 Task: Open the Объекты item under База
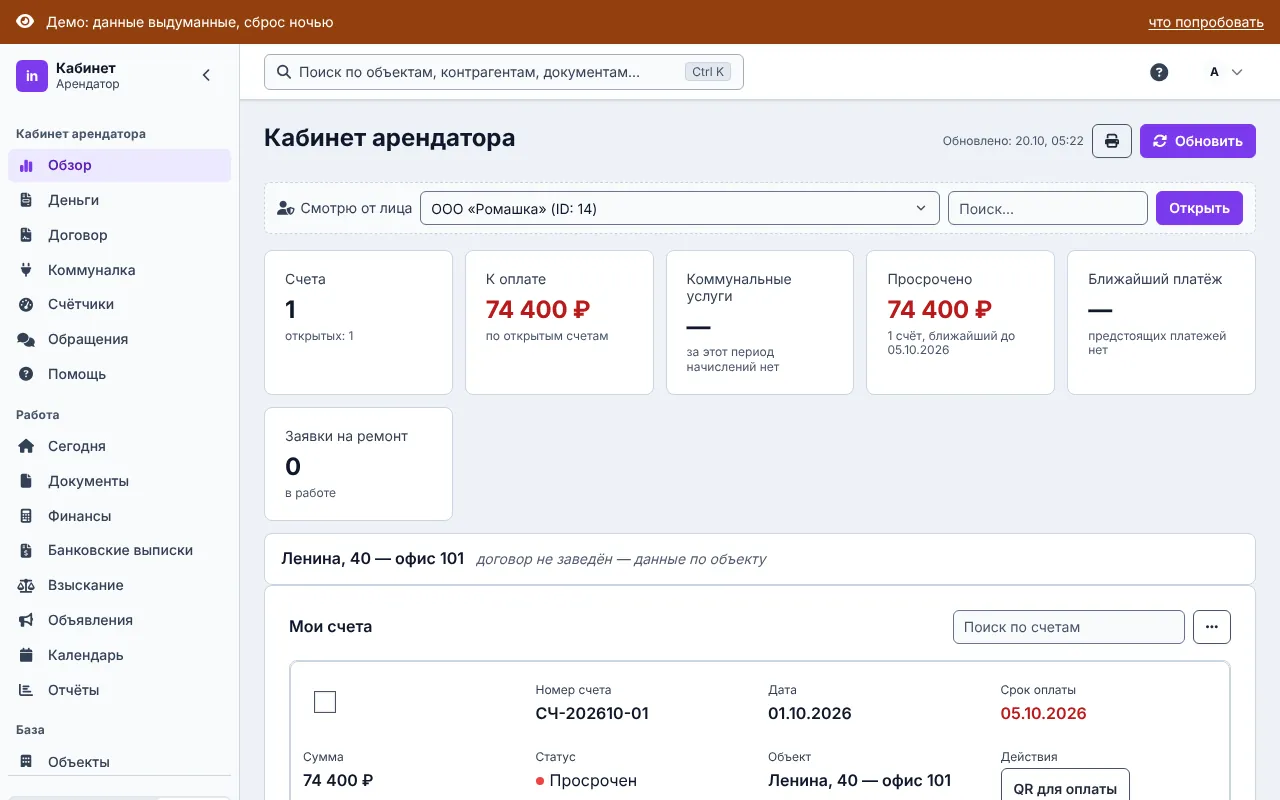pyautogui.click(x=119, y=762)
